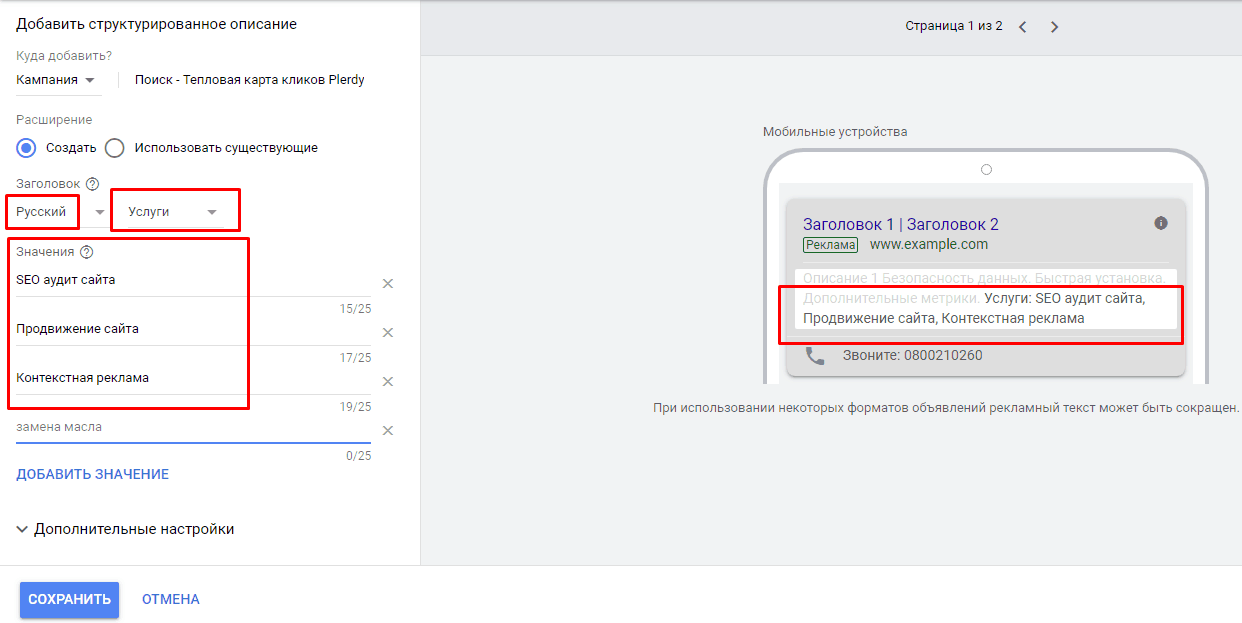Click the ОТМЕНА button
The image size is (1242, 623).
pos(169,599)
